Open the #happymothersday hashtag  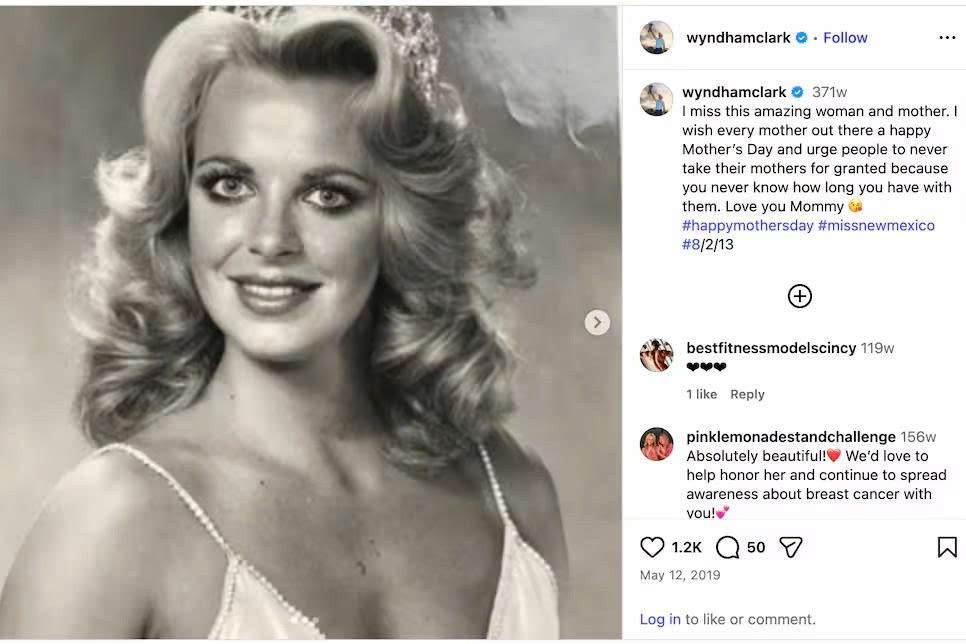pos(747,226)
